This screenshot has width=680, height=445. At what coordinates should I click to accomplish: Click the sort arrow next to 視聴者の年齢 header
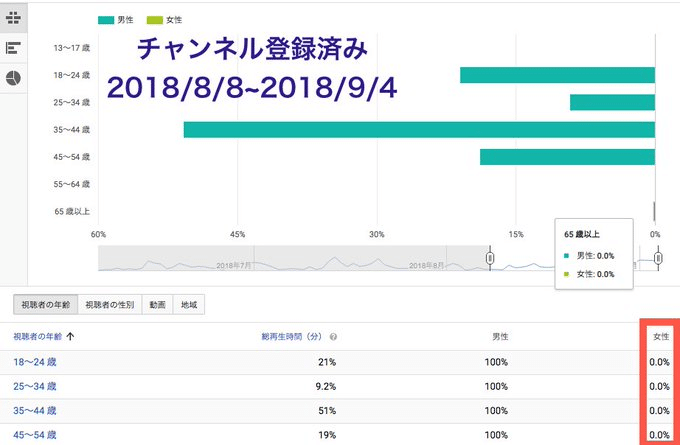pos(69,338)
